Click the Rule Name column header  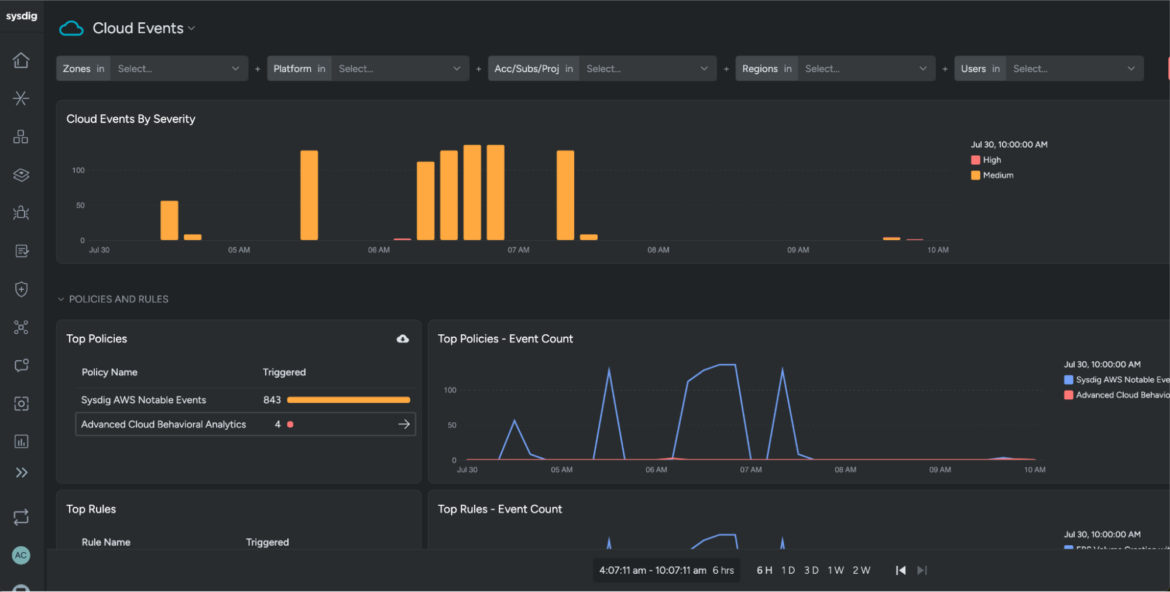click(x=106, y=542)
